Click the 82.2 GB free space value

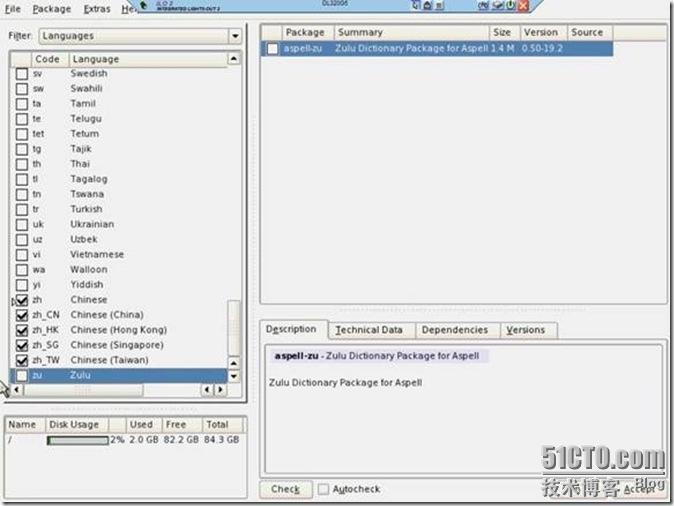pyautogui.click(x=181, y=440)
